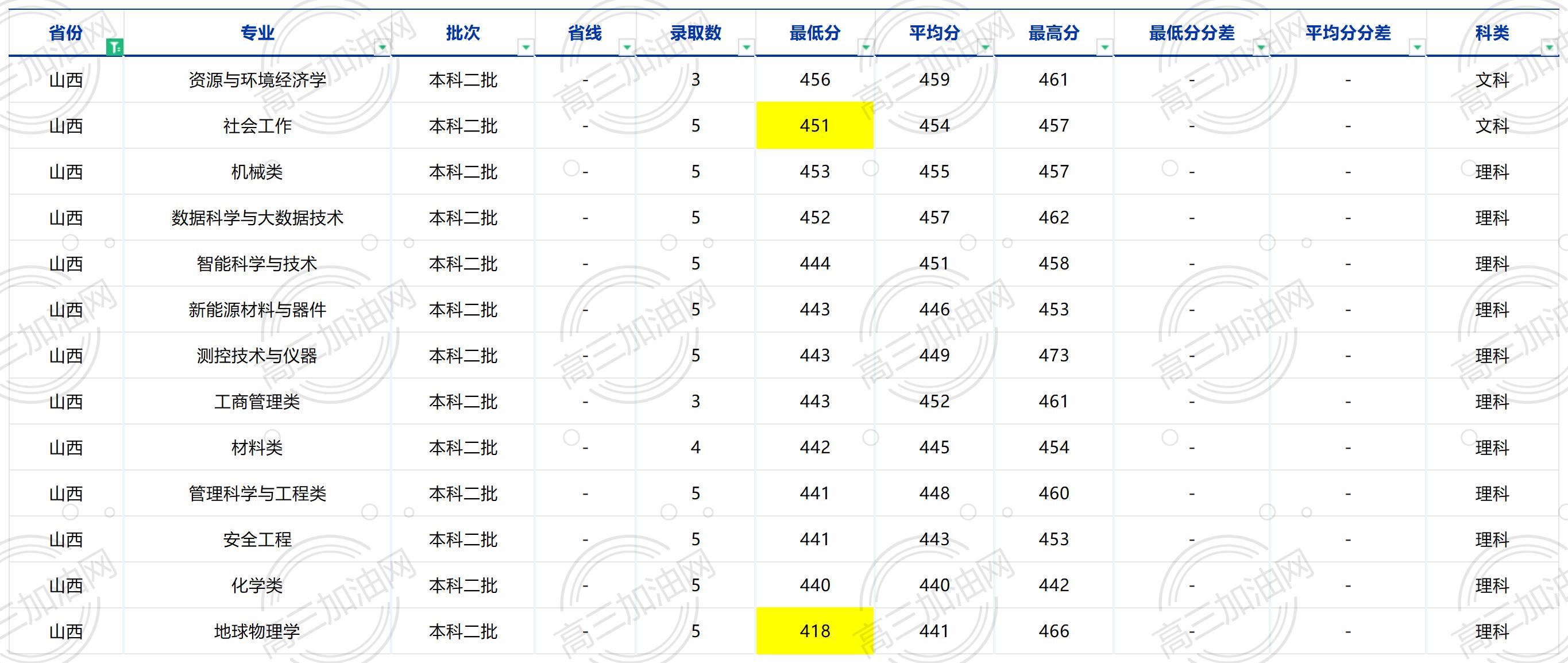
Task: Click 最高分 value 460 in 管理科学与工程类 row
Action: click(x=1053, y=493)
